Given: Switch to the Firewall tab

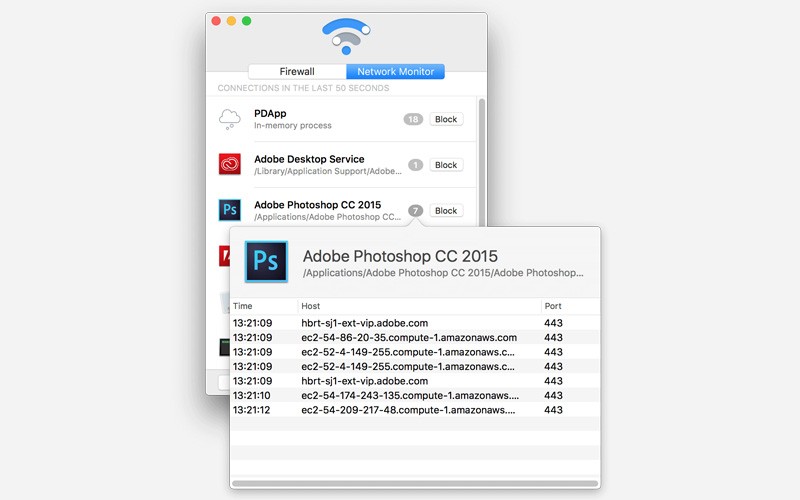Looking at the screenshot, I should [x=297, y=71].
